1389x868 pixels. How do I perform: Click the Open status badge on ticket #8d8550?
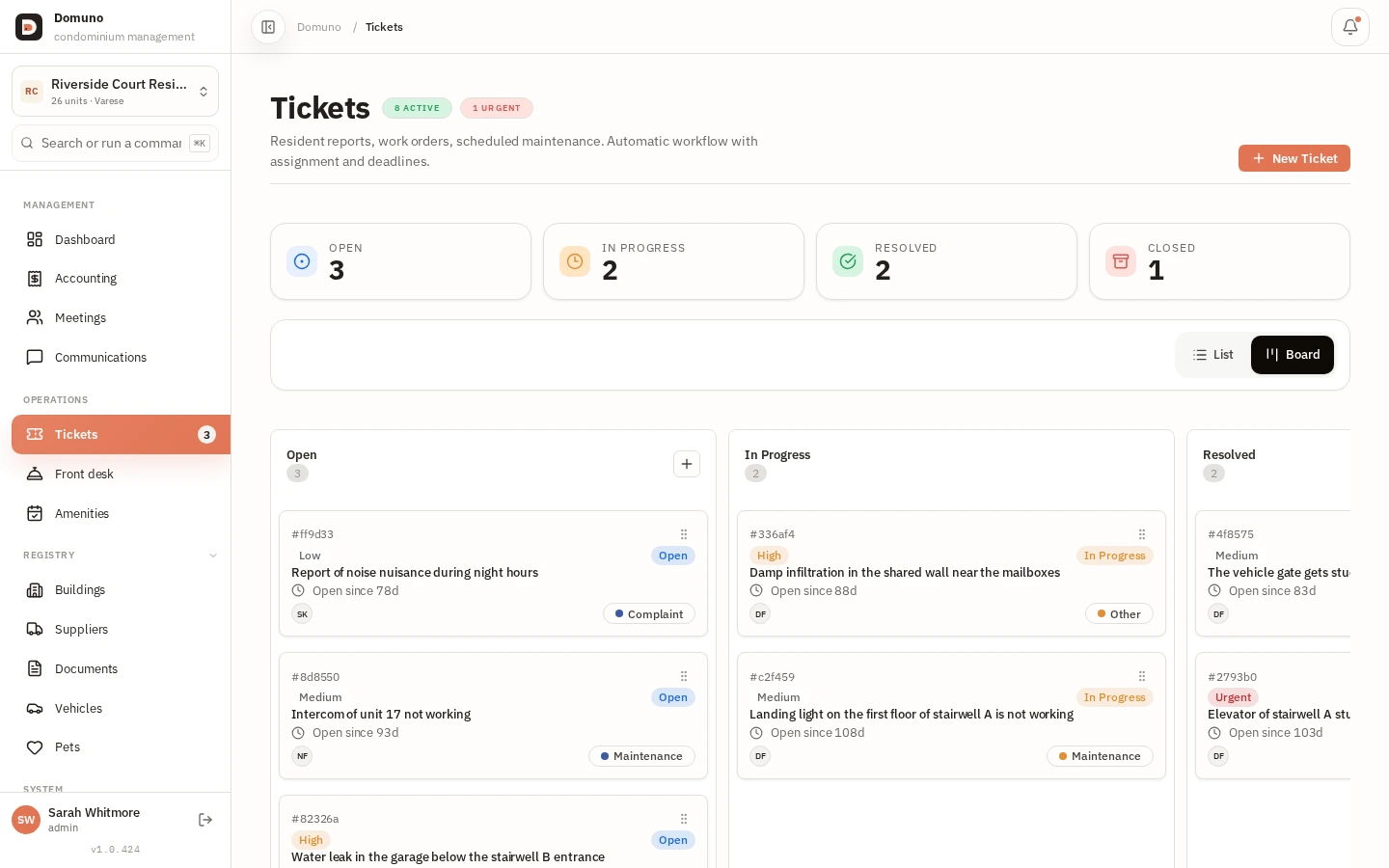(673, 697)
